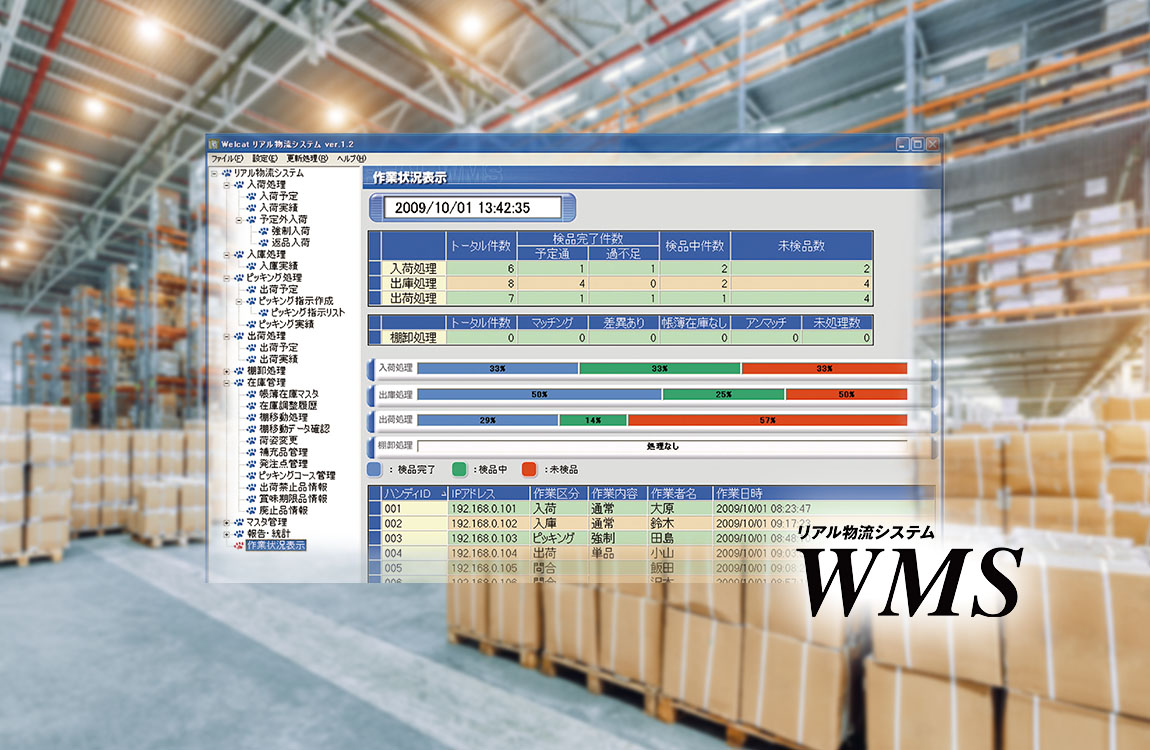
Task: Click the paw icon beside 出荷禁止品情報
Action: (x=252, y=487)
